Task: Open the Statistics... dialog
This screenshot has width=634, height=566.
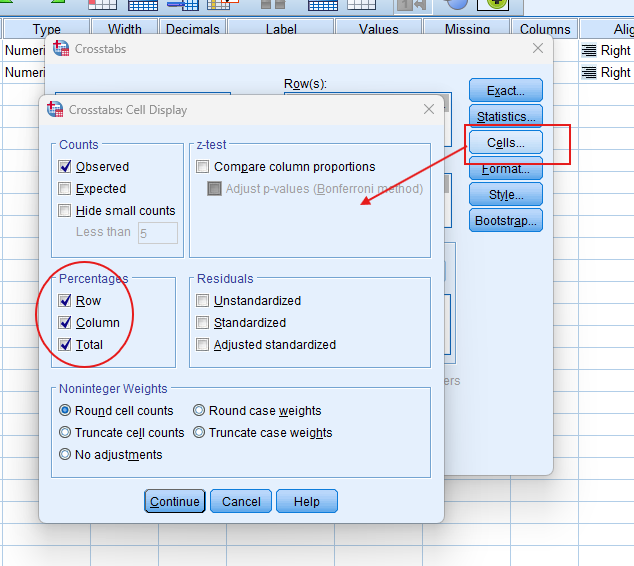Action: pos(506,117)
